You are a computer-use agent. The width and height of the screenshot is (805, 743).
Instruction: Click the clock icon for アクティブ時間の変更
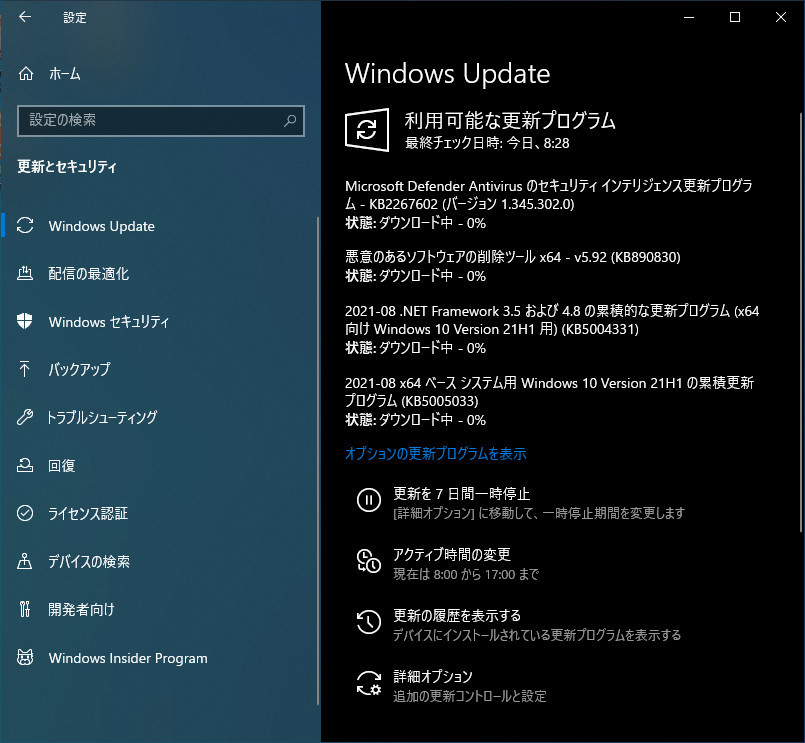(x=369, y=561)
